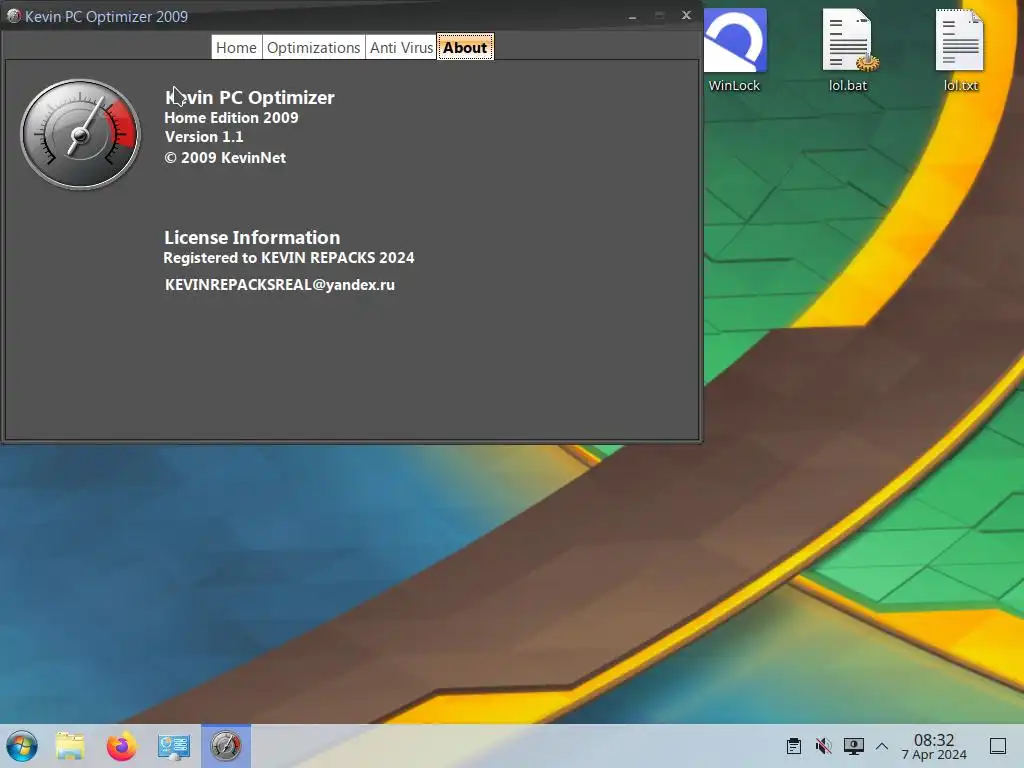Expand the hidden tray icons arrow
1024x768 pixels.
point(882,746)
